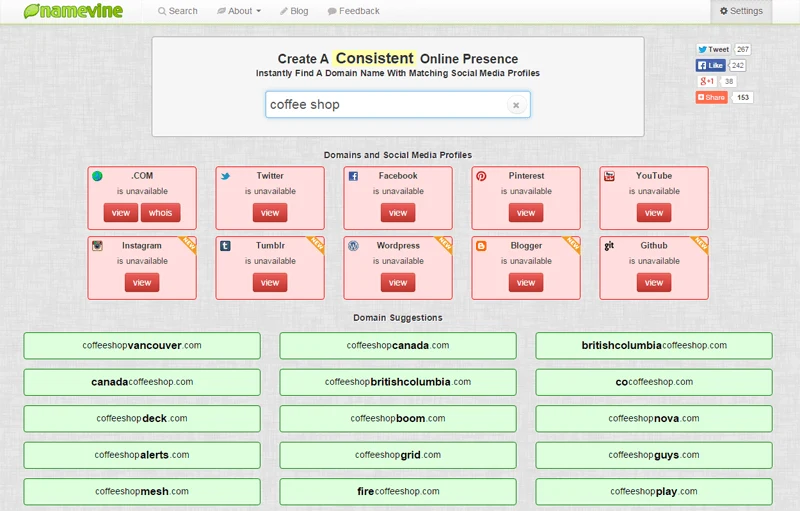Select suggestion coffeeshopcanada.com

(x=398, y=346)
